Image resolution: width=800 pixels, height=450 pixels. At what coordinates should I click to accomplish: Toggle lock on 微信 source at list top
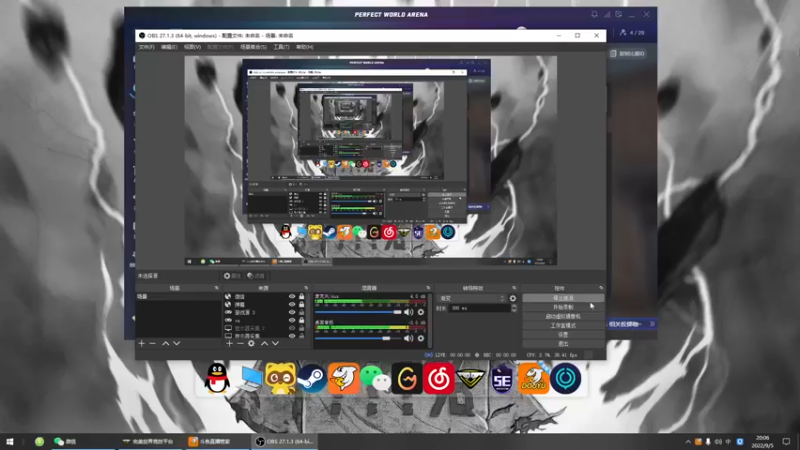pos(302,296)
